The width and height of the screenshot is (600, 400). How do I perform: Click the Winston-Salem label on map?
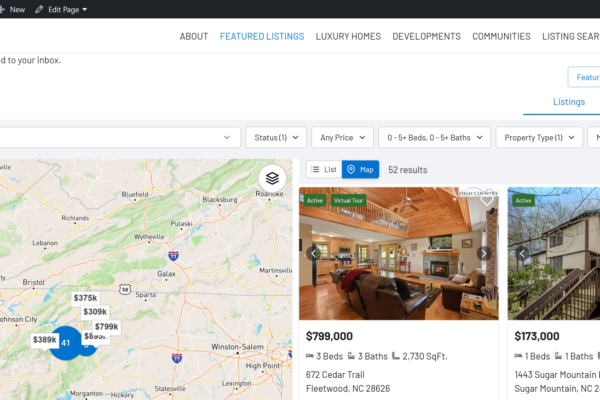[x=237, y=347]
